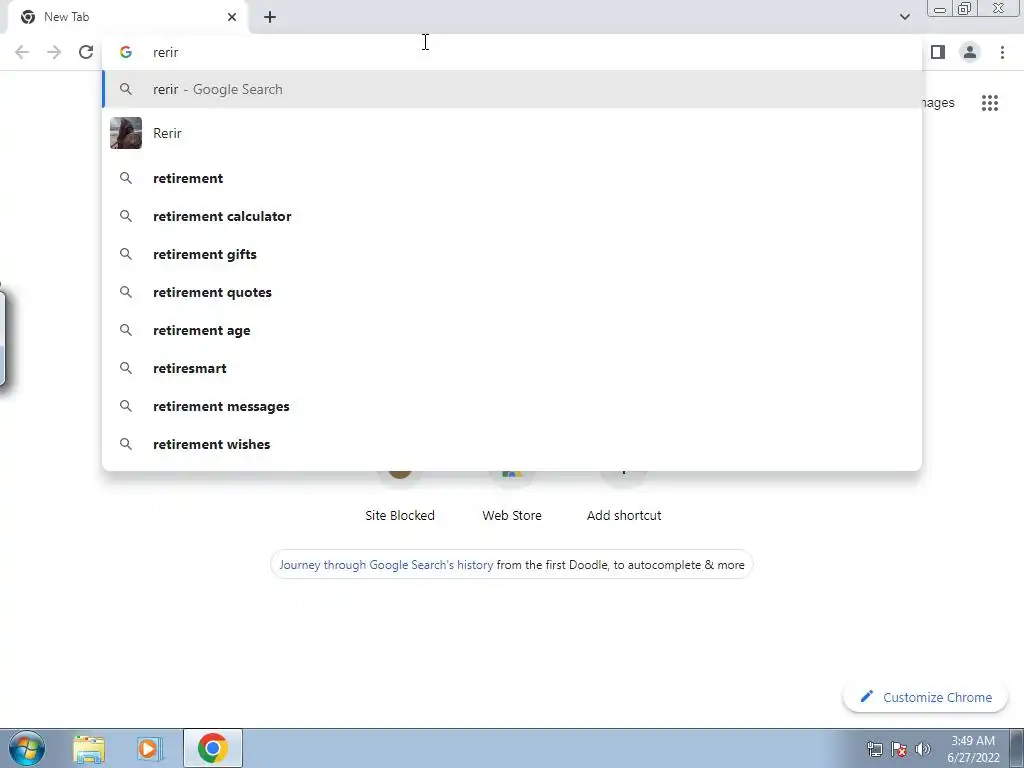This screenshot has height=768, width=1024.
Task: Click the network tray icon
Action: pyautogui.click(x=874, y=749)
